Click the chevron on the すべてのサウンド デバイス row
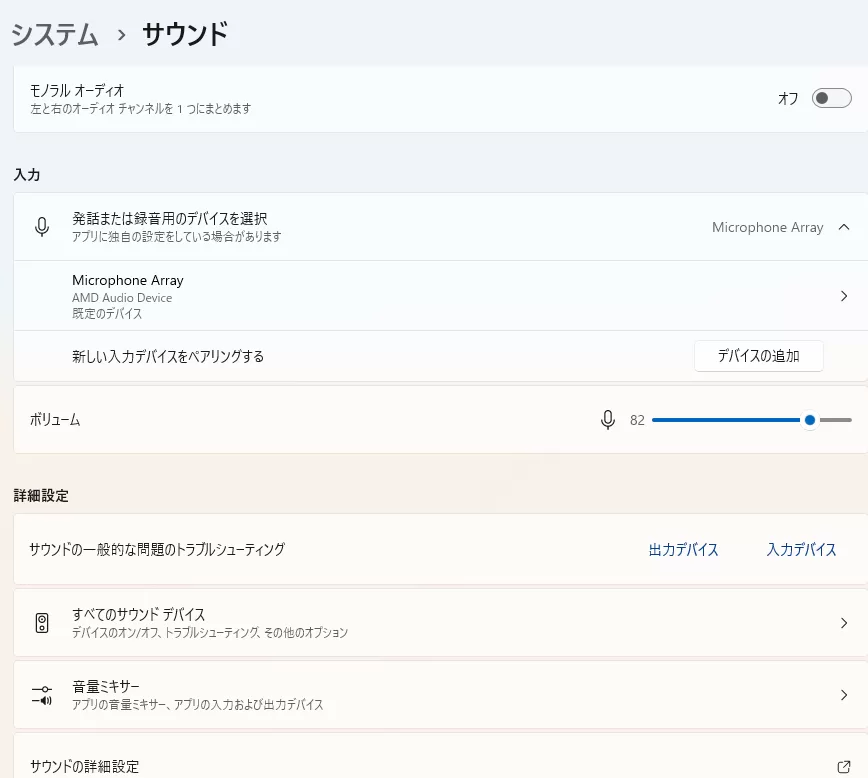The width and height of the screenshot is (868, 778). [844, 623]
